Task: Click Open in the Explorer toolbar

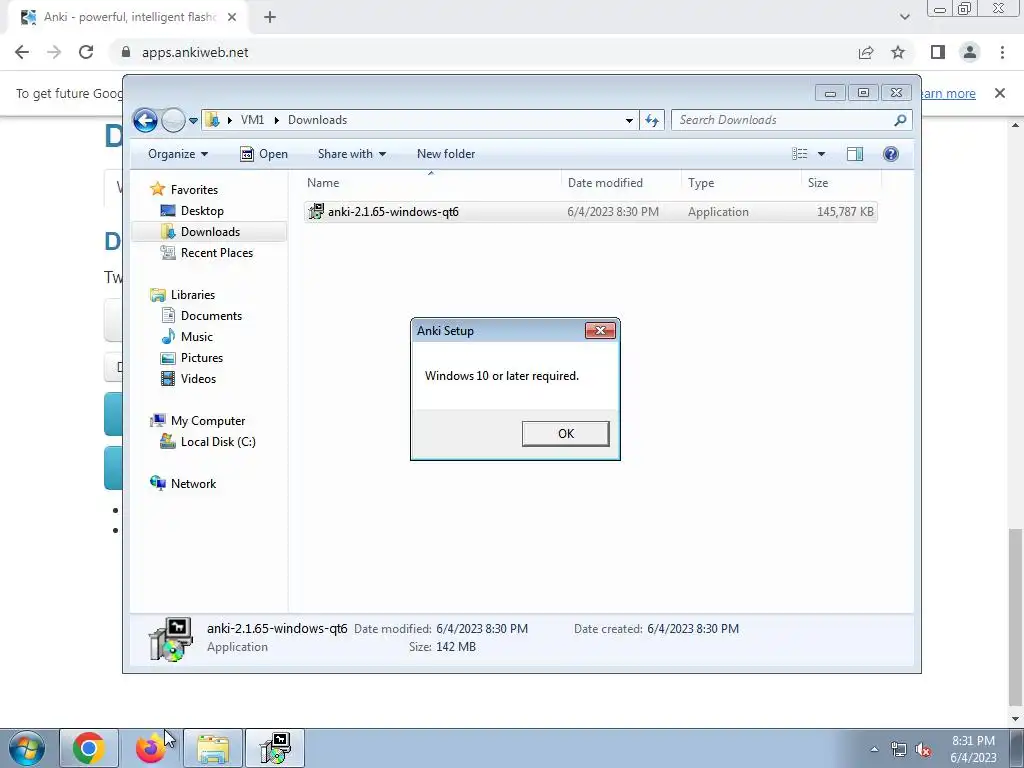Action: (264, 154)
